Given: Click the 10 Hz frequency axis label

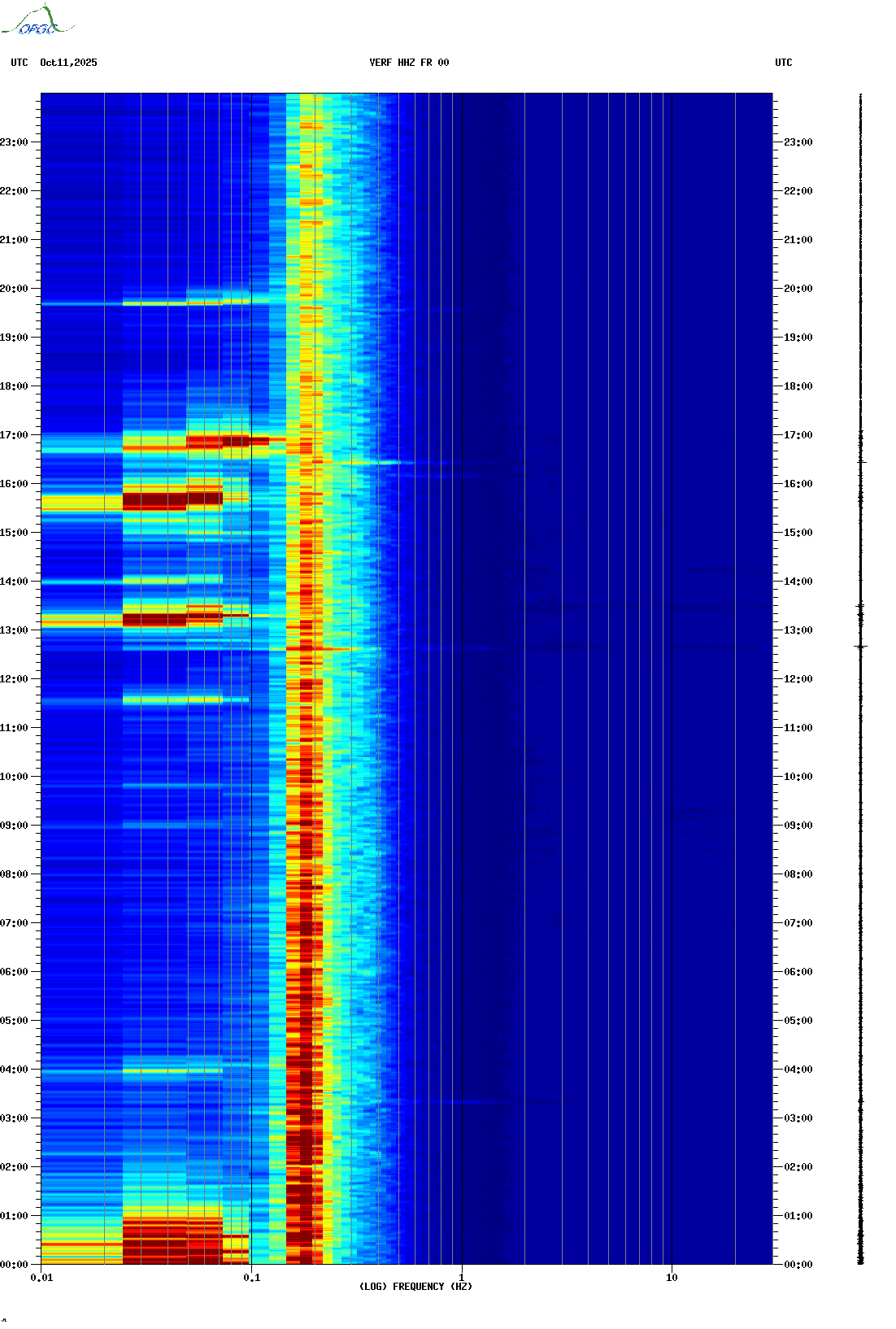Looking at the screenshot, I should [672, 1278].
